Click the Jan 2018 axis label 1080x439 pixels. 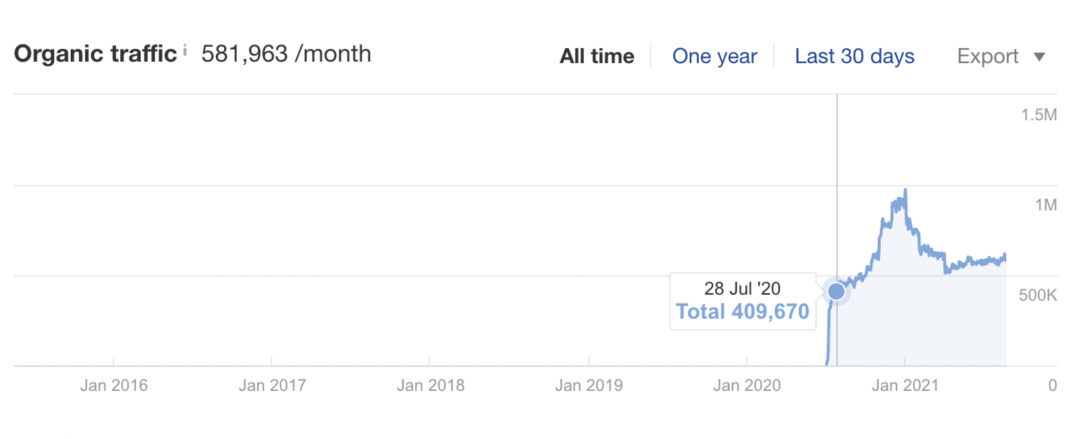click(x=430, y=385)
